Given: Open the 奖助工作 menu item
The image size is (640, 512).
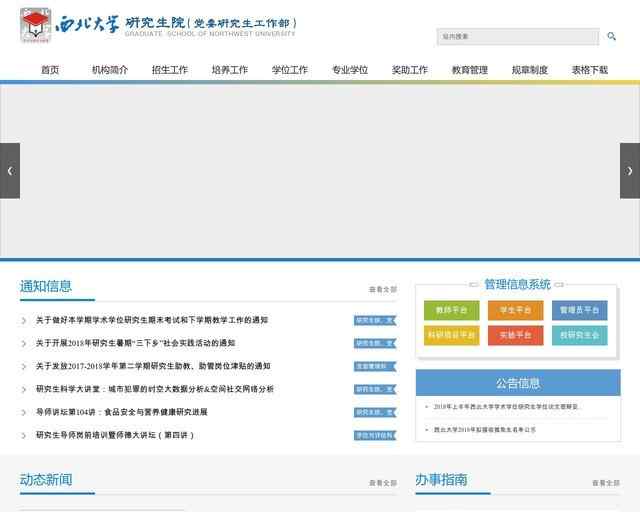Looking at the screenshot, I should pos(410,70).
